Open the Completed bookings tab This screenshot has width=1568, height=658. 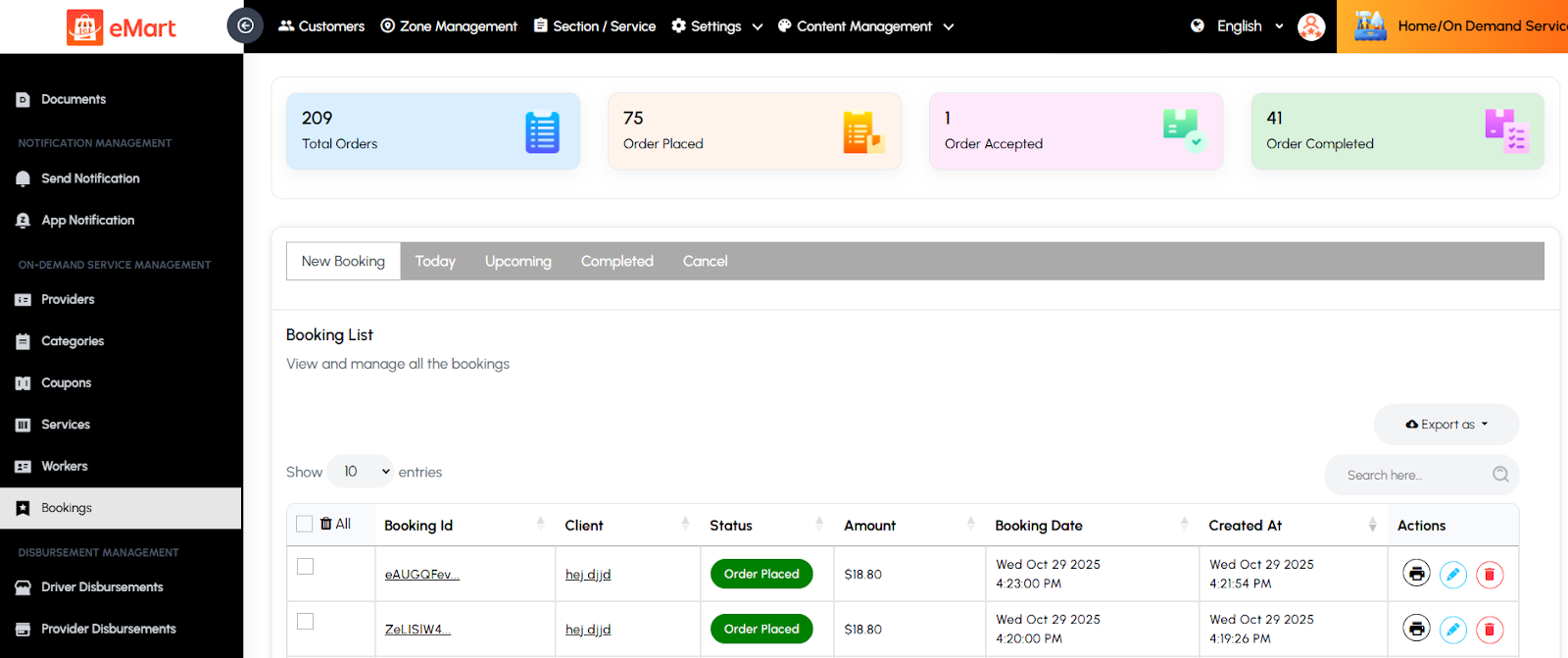(x=616, y=261)
